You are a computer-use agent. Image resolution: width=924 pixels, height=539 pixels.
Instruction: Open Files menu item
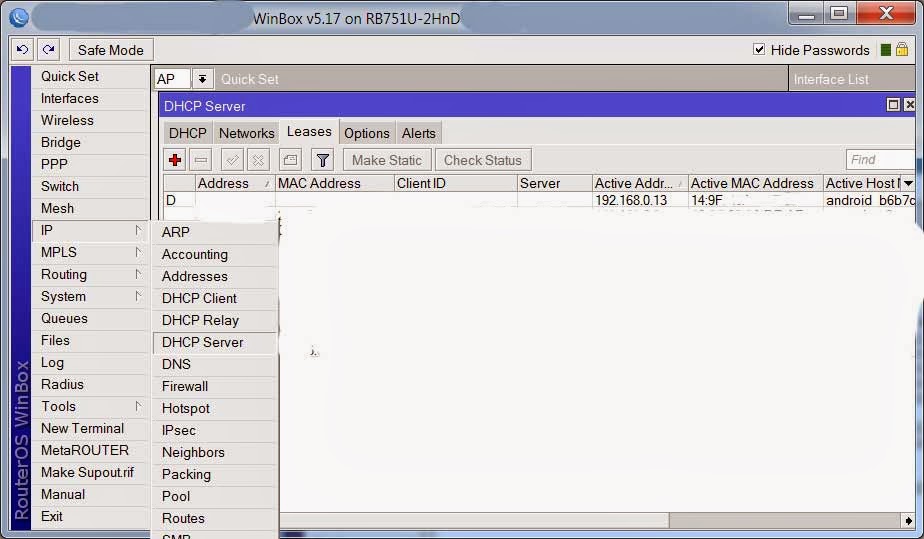point(90,340)
